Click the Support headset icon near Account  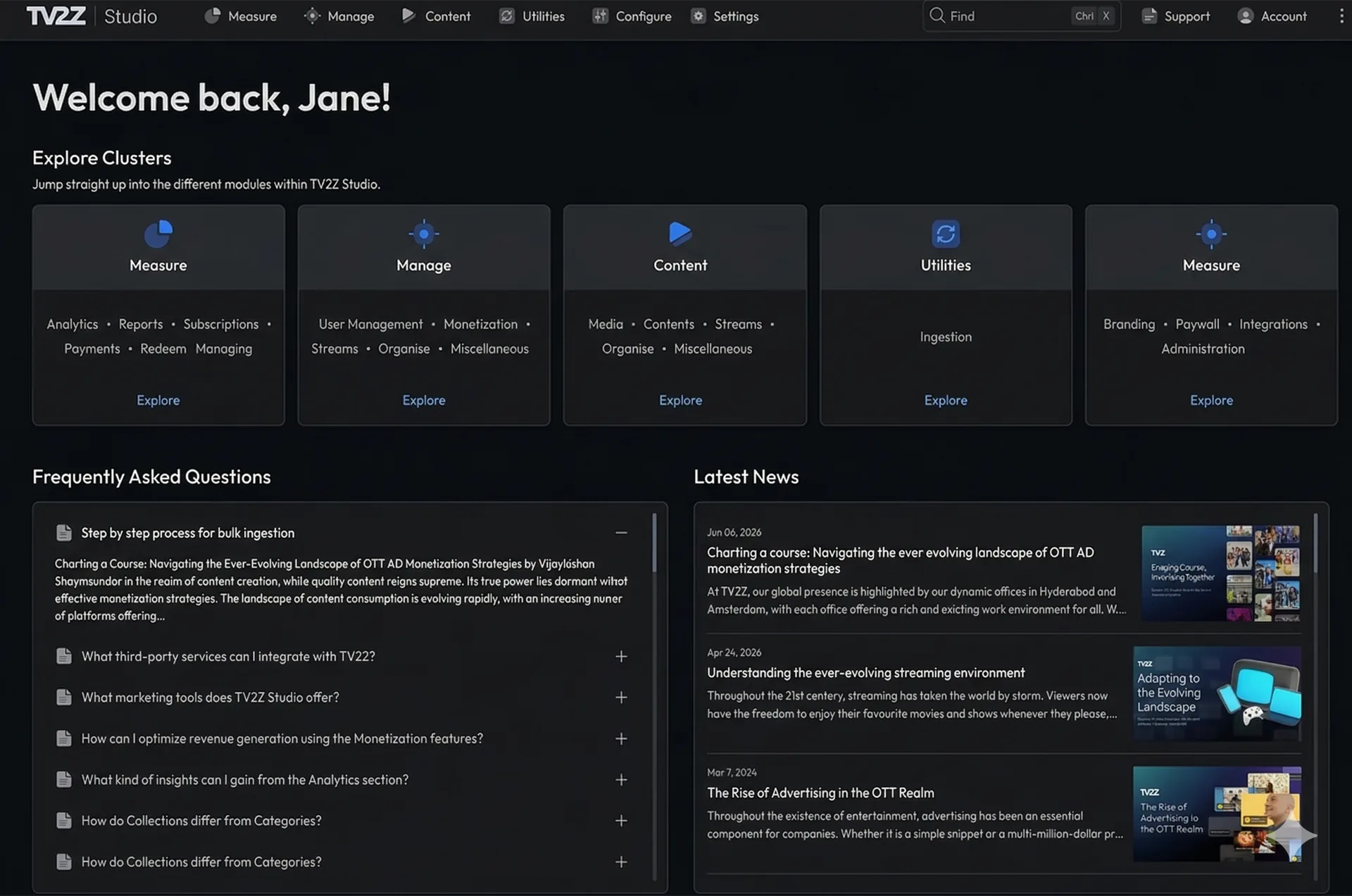[x=1150, y=15]
